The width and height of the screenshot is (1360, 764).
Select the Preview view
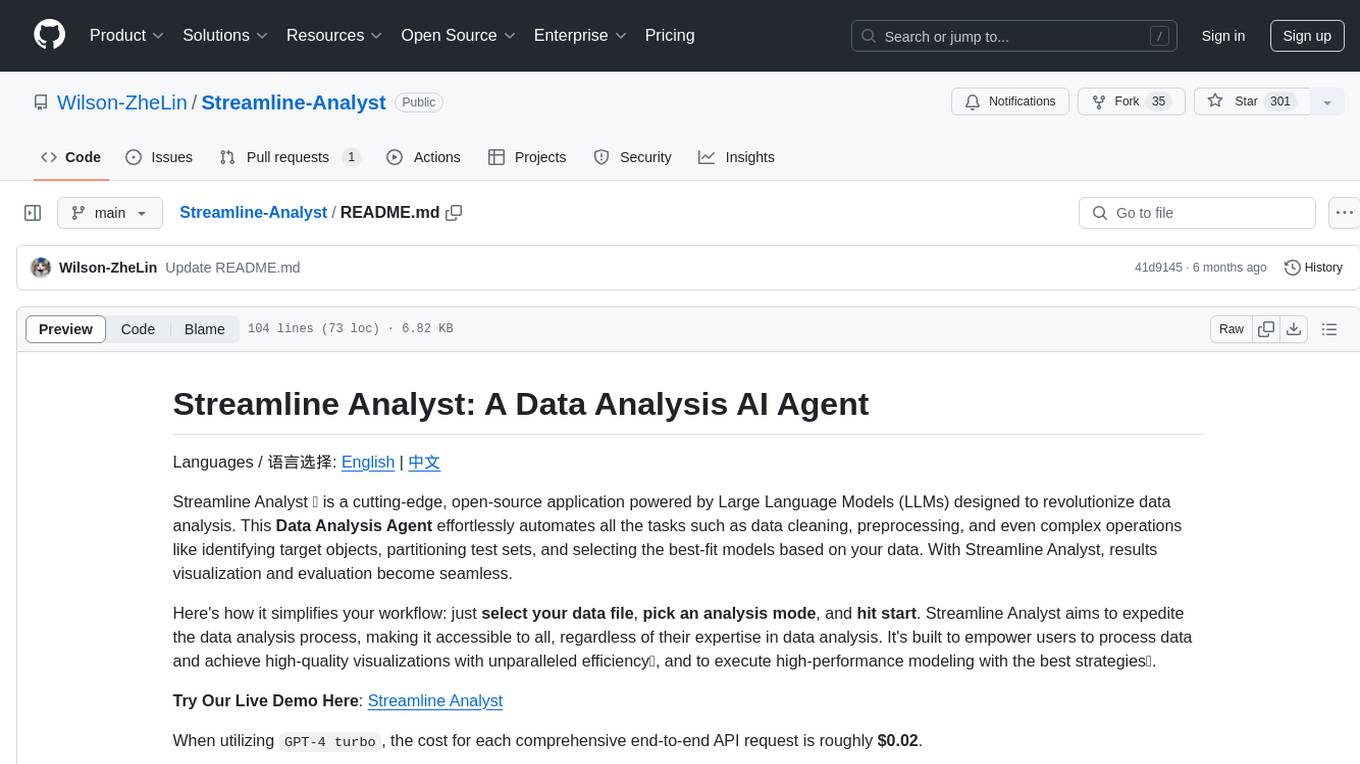(x=66, y=329)
